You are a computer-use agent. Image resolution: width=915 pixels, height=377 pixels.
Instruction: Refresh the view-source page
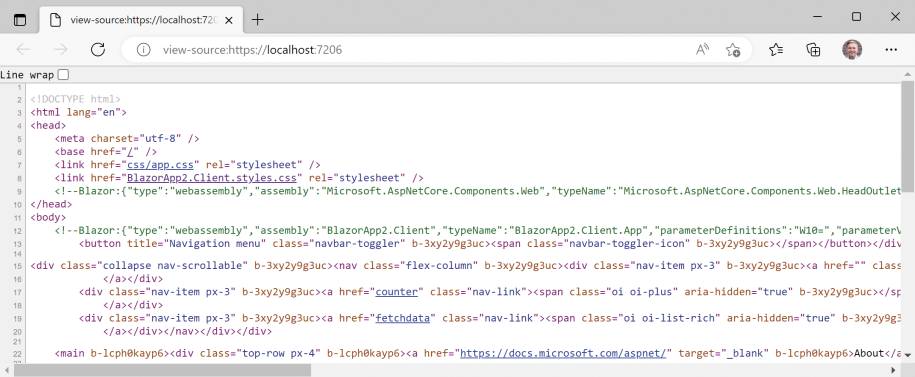pyautogui.click(x=98, y=50)
